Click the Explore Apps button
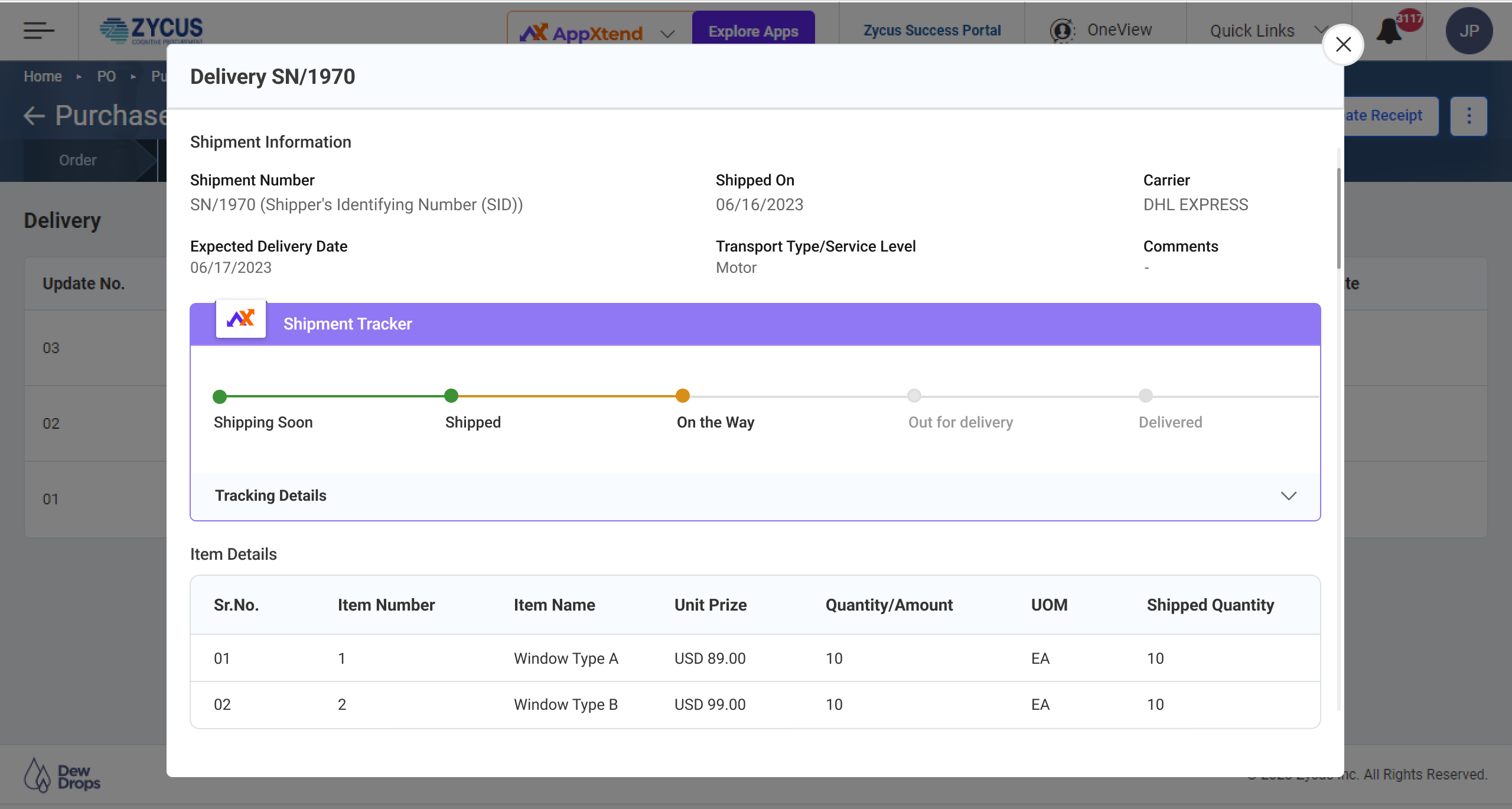The image size is (1512, 809). [753, 32]
